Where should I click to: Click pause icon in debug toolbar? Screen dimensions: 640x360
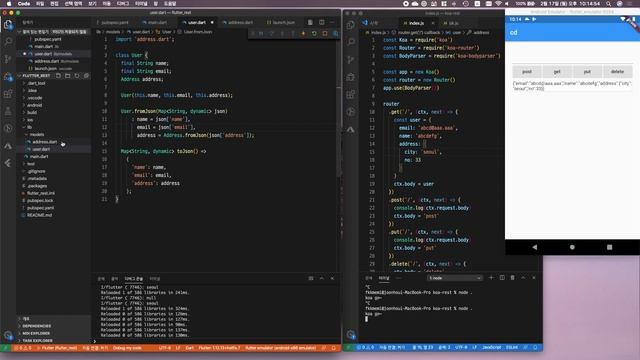(261, 33)
